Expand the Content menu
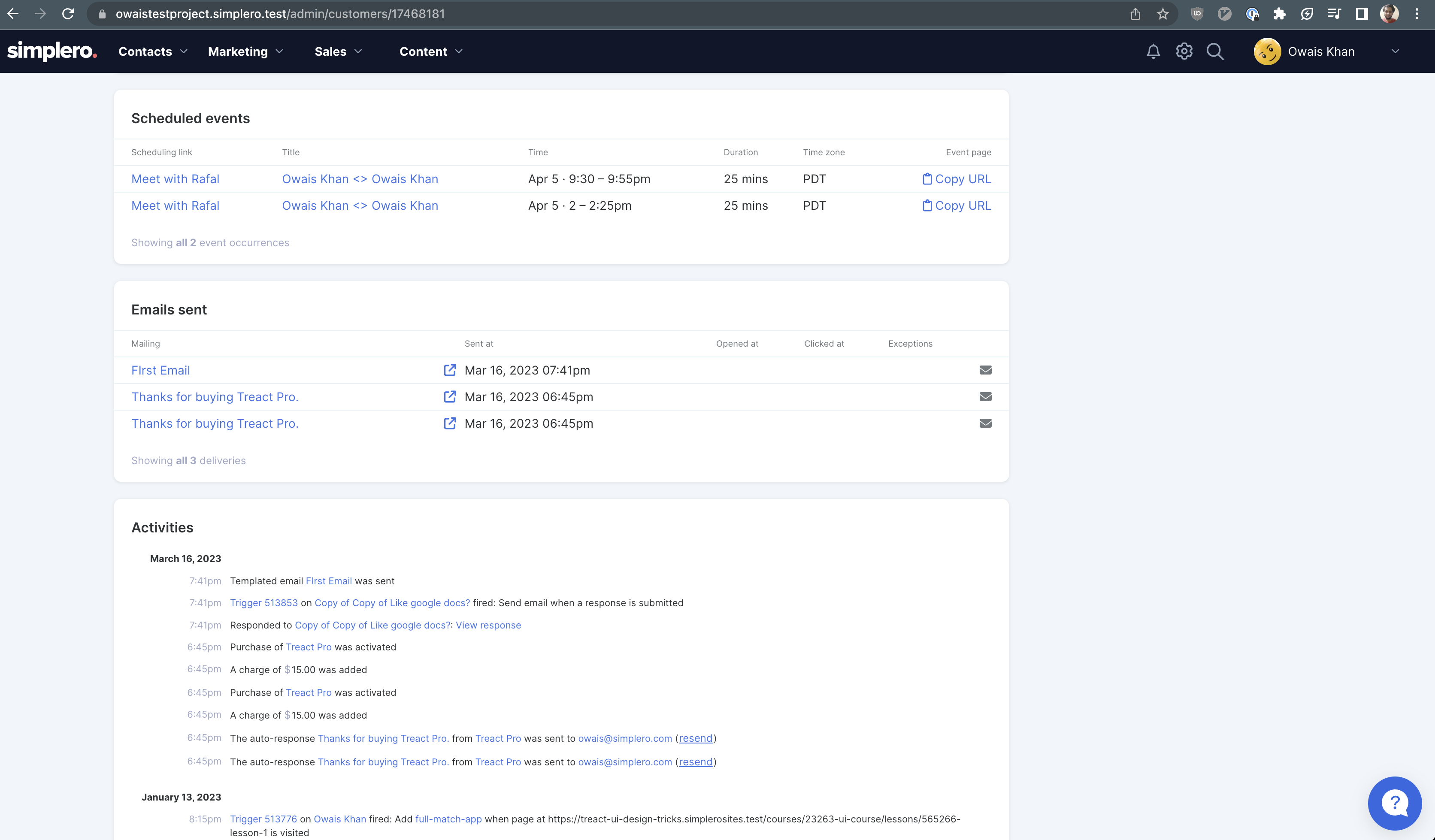This screenshot has height=840, width=1435. 431,51
